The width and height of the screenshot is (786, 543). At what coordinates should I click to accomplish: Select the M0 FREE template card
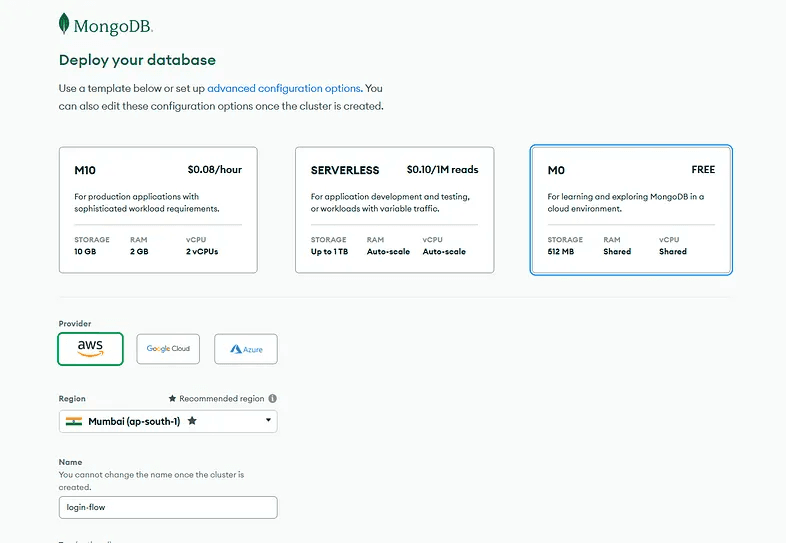[x=631, y=210]
